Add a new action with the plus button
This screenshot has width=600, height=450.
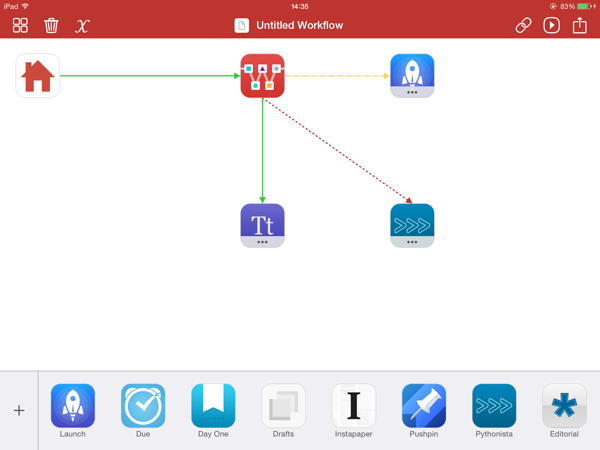tap(19, 411)
